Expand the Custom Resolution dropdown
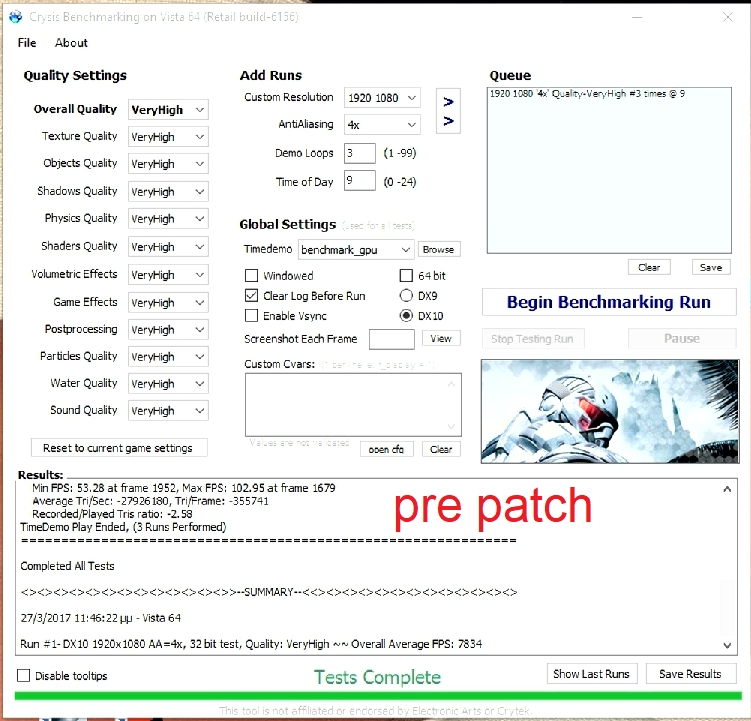The width and height of the screenshot is (751, 721). click(x=382, y=98)
